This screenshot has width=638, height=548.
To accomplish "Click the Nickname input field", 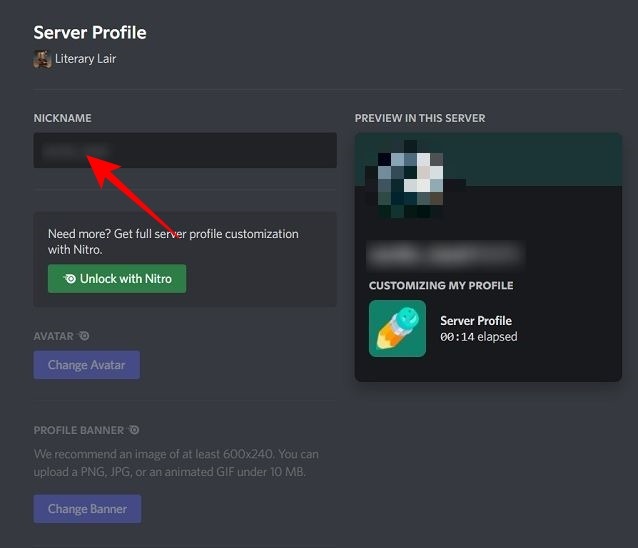I will 185,150.
